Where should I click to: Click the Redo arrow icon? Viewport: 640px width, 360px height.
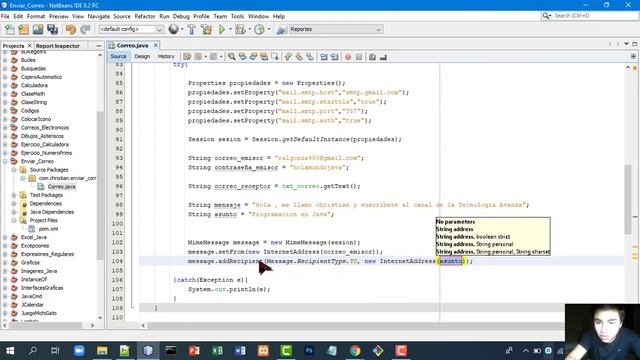click(85, 29)
